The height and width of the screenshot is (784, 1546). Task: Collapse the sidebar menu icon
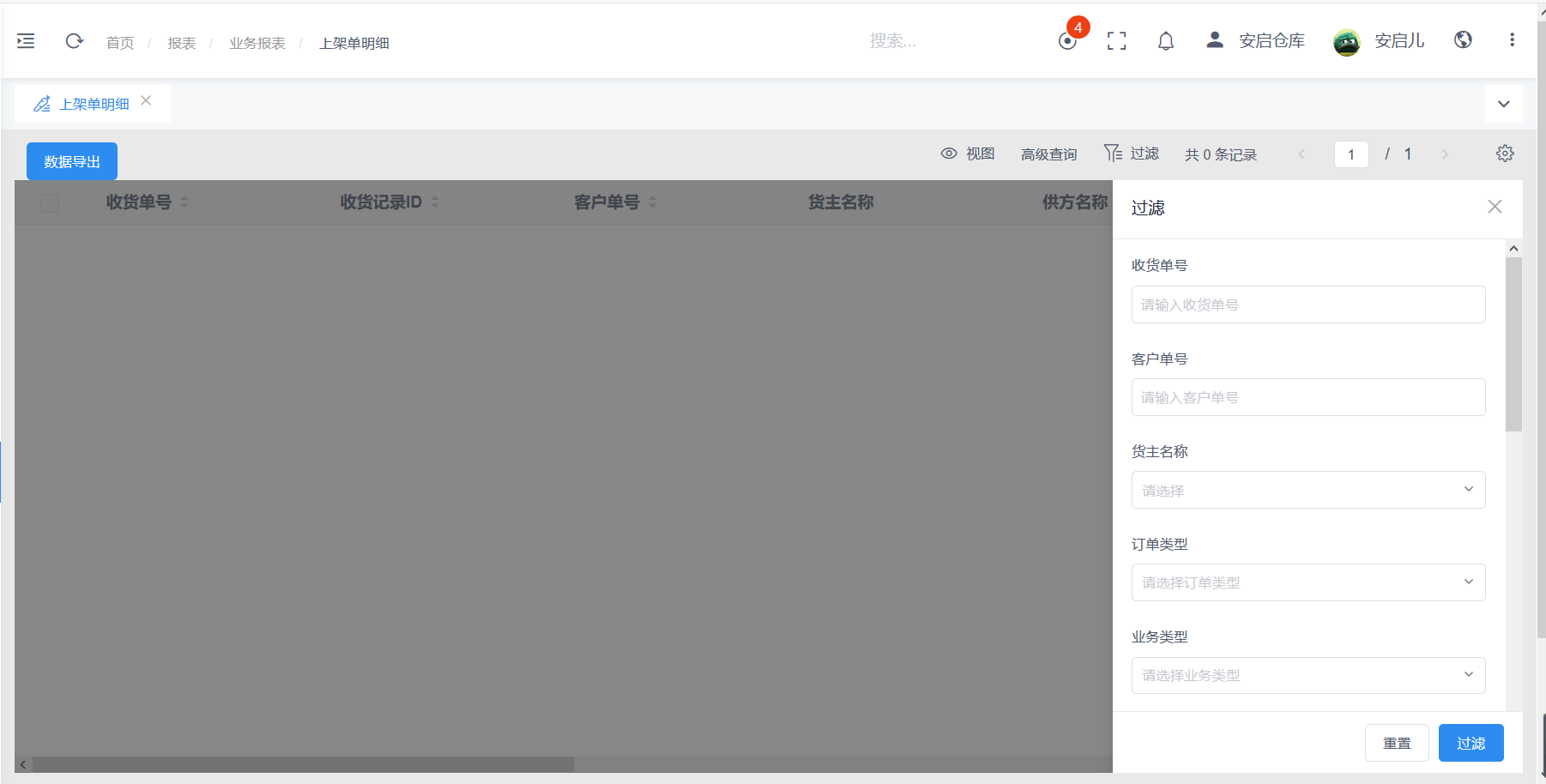26,40
